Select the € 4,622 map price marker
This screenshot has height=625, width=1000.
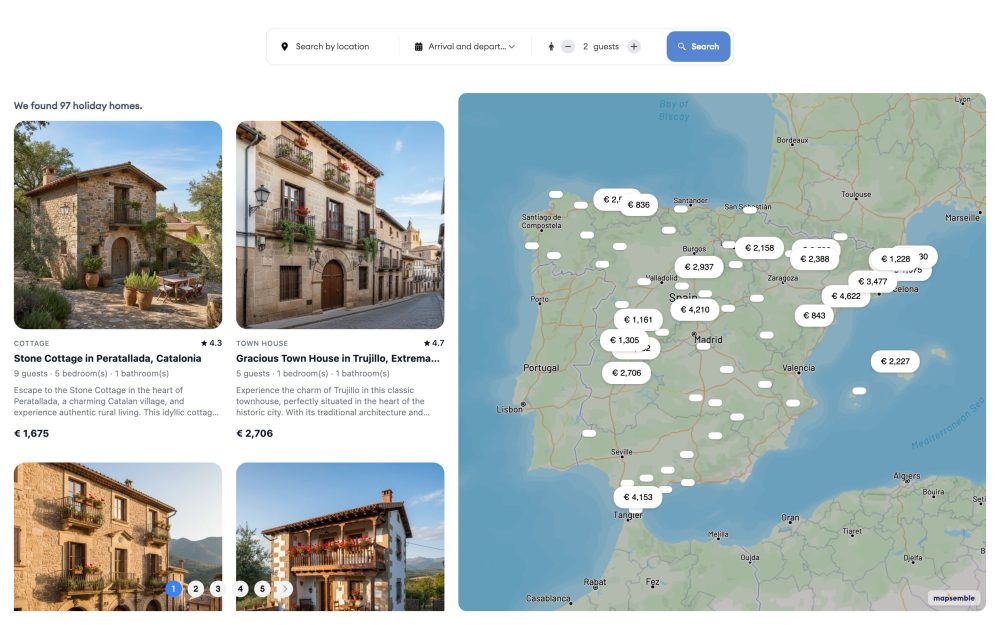click(x=846, y=295)
